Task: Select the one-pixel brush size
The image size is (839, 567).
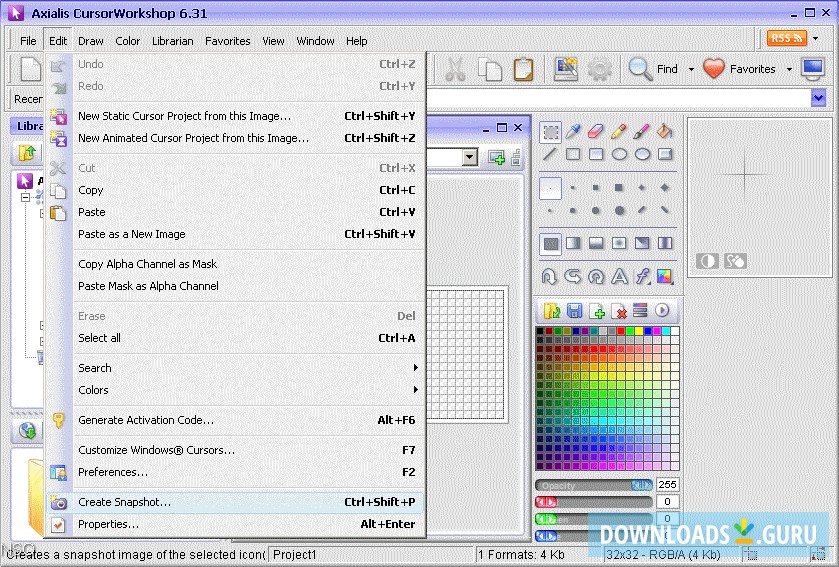Action: pyautogui.click(x=550, y=188)
